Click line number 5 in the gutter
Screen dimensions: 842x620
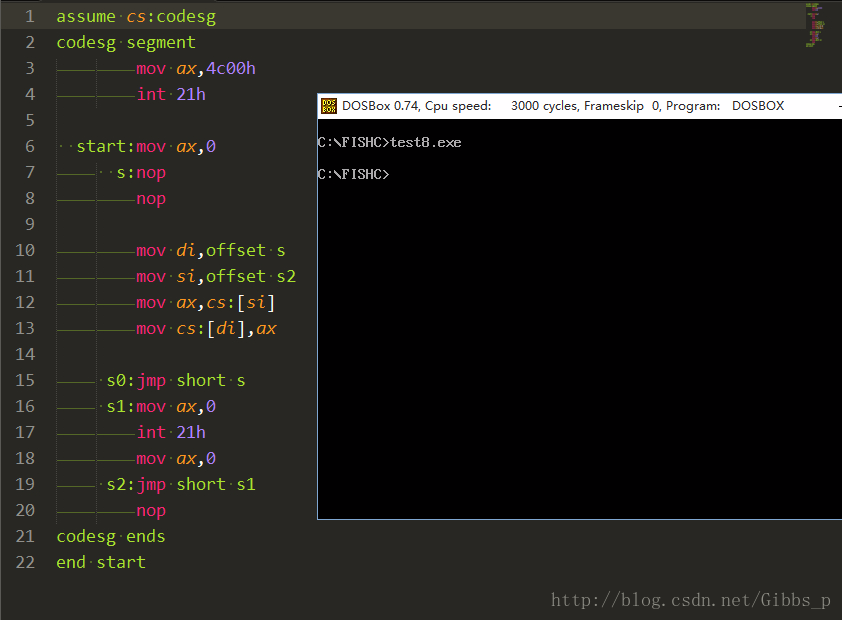(30, 120)
